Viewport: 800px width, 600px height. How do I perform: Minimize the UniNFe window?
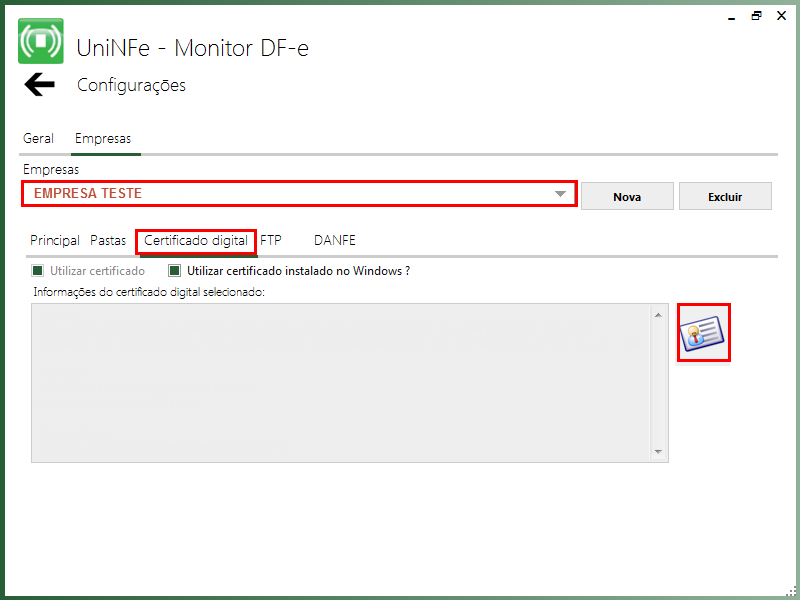click(732, 18)
